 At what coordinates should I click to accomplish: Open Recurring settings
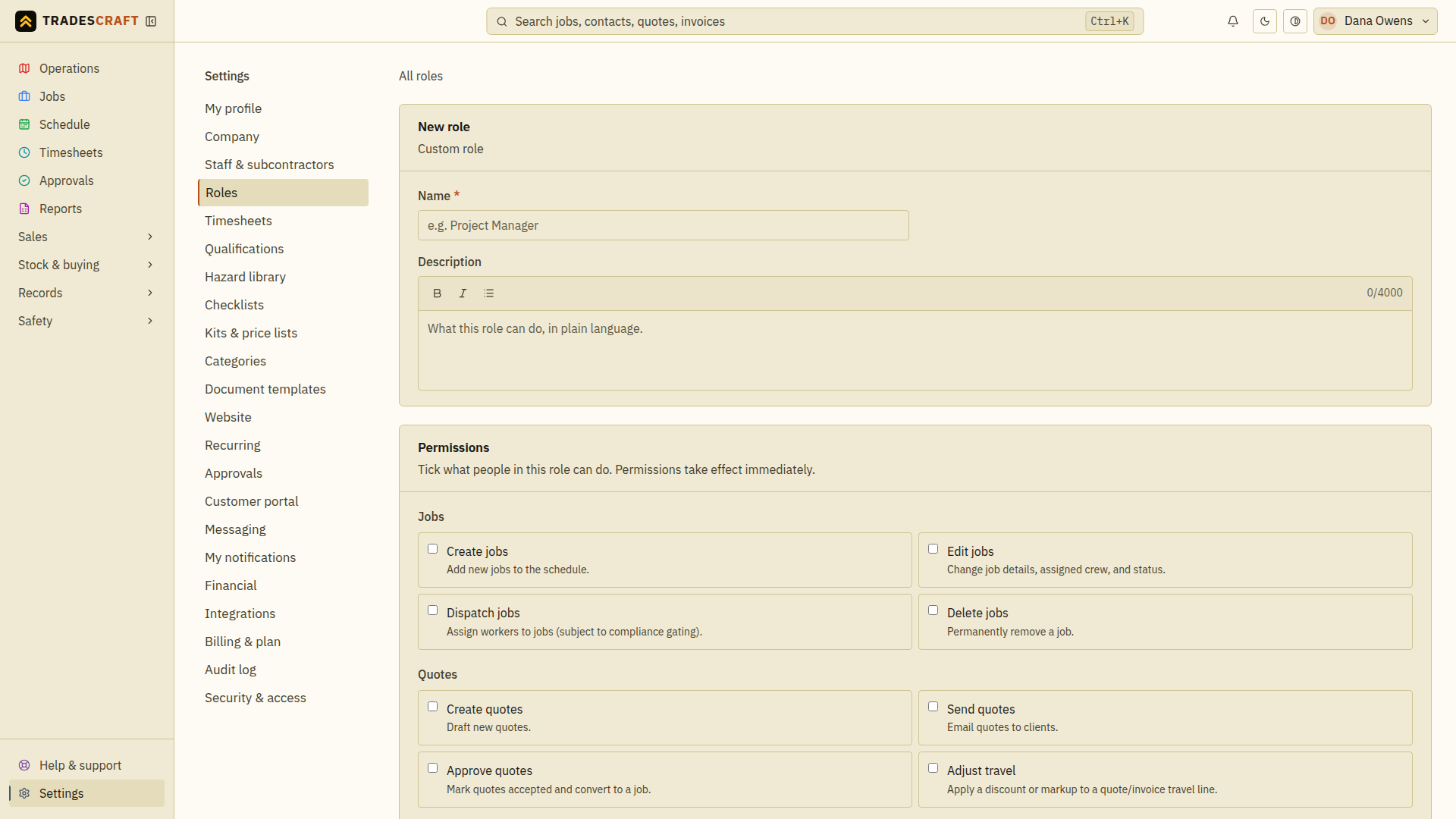283,445
